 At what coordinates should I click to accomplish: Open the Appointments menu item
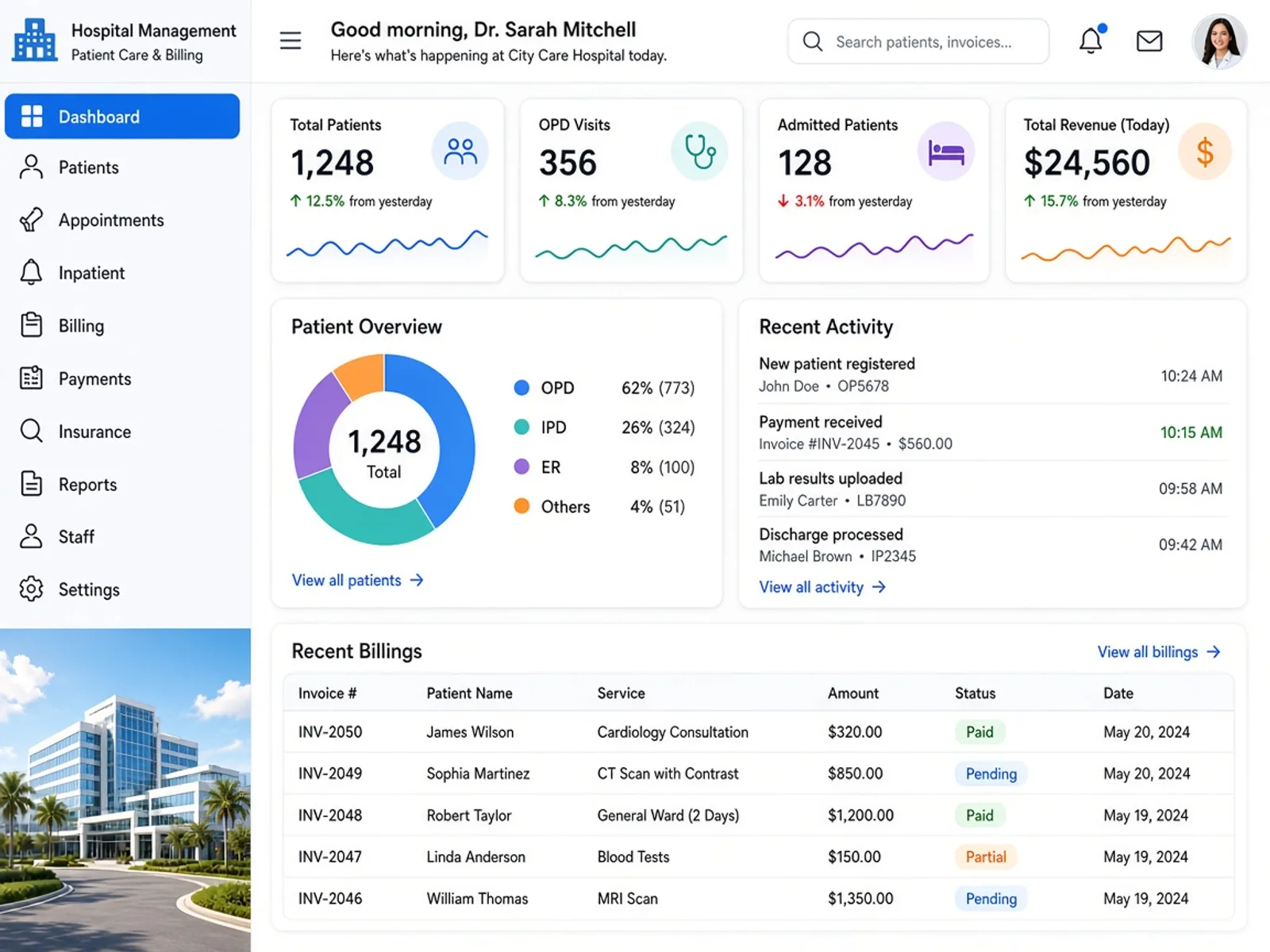click(x=122, y=220)
